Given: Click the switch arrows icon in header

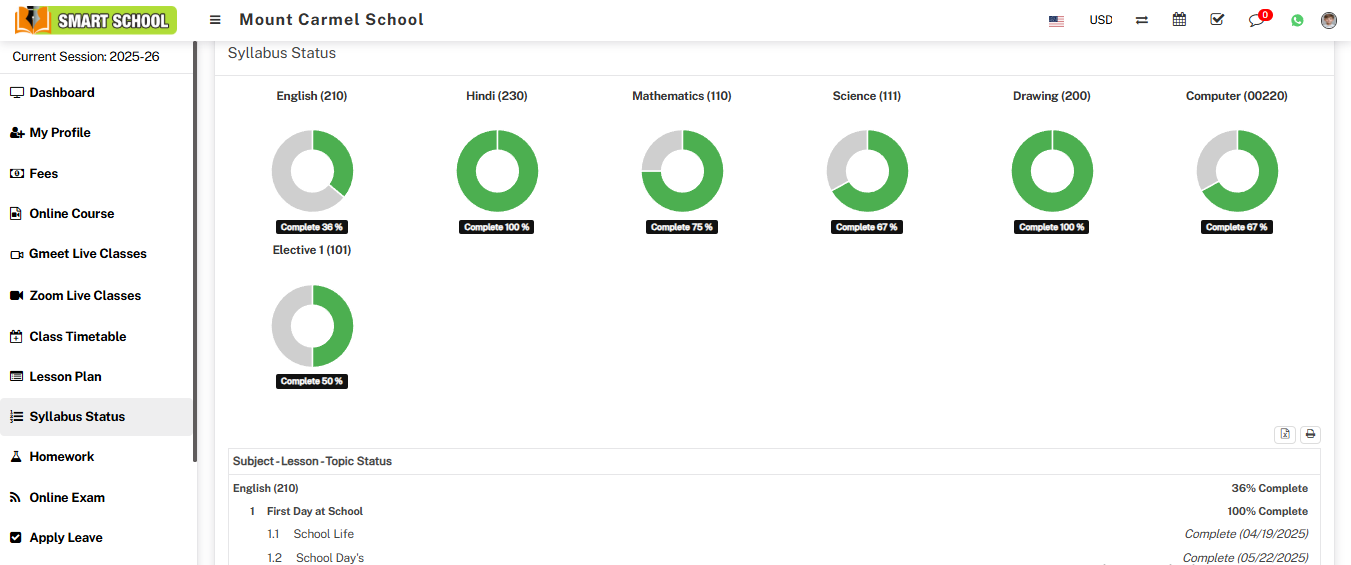Looking at the screenshot, I should pos(1141,20).
